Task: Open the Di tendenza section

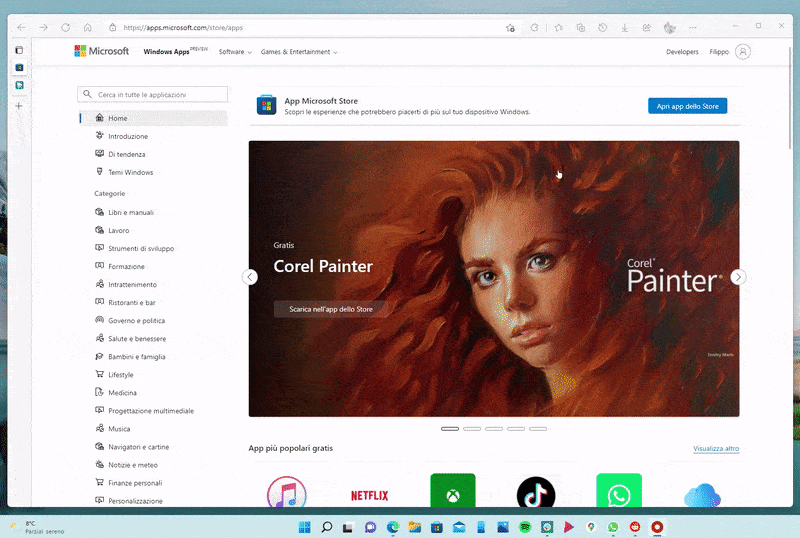Action: tap(120, 154)
